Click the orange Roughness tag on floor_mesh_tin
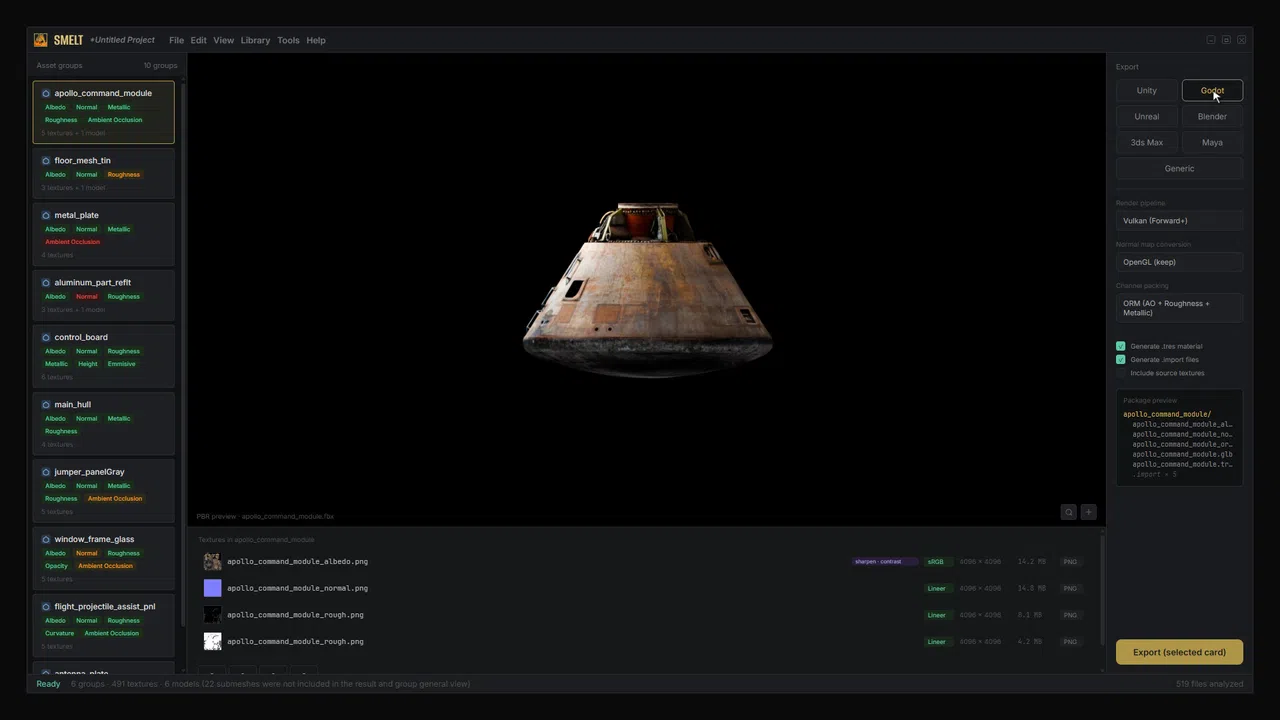 tap(124, 175)
